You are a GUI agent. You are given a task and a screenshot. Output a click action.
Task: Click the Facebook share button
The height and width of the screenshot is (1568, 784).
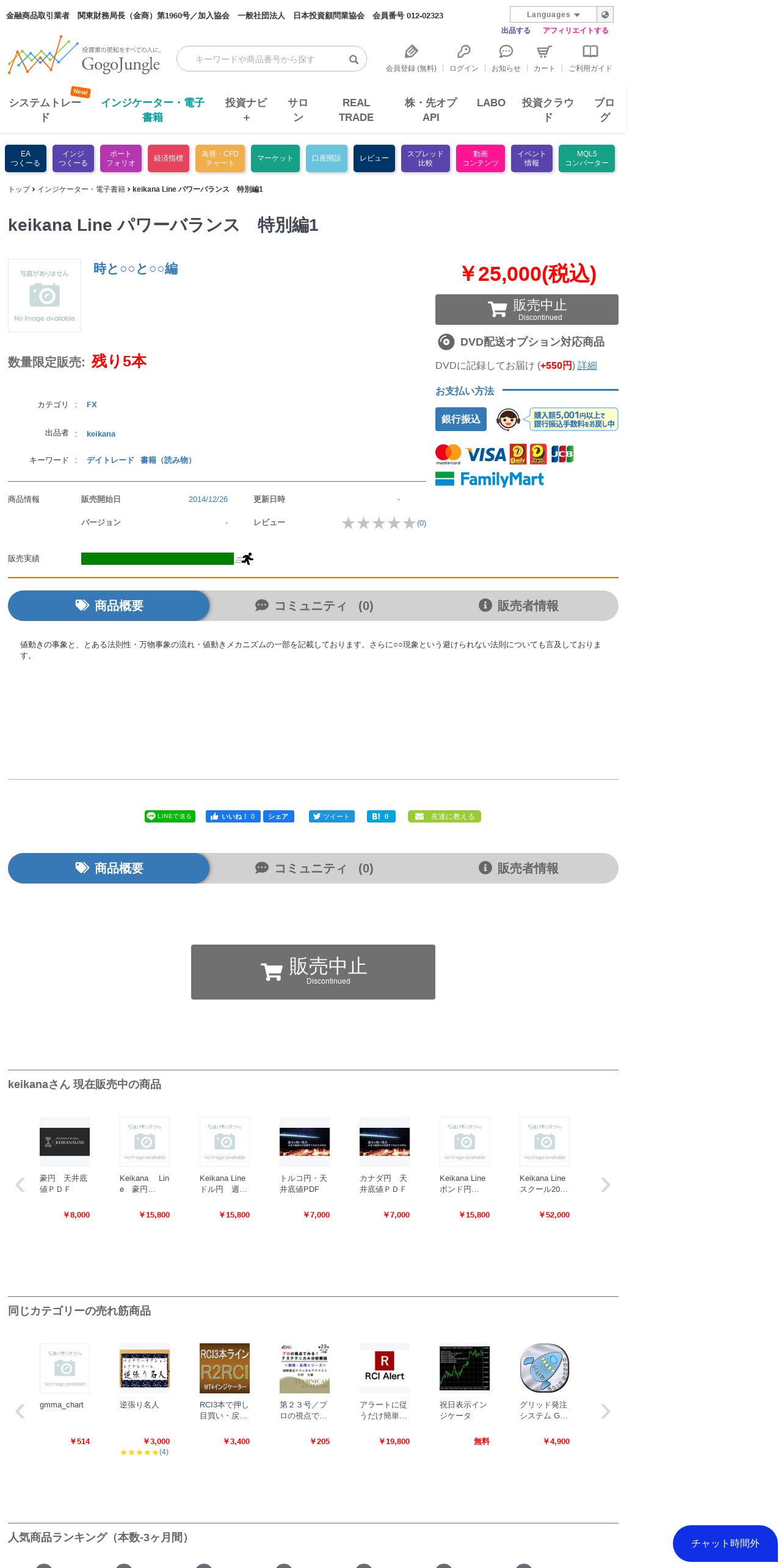278,816
